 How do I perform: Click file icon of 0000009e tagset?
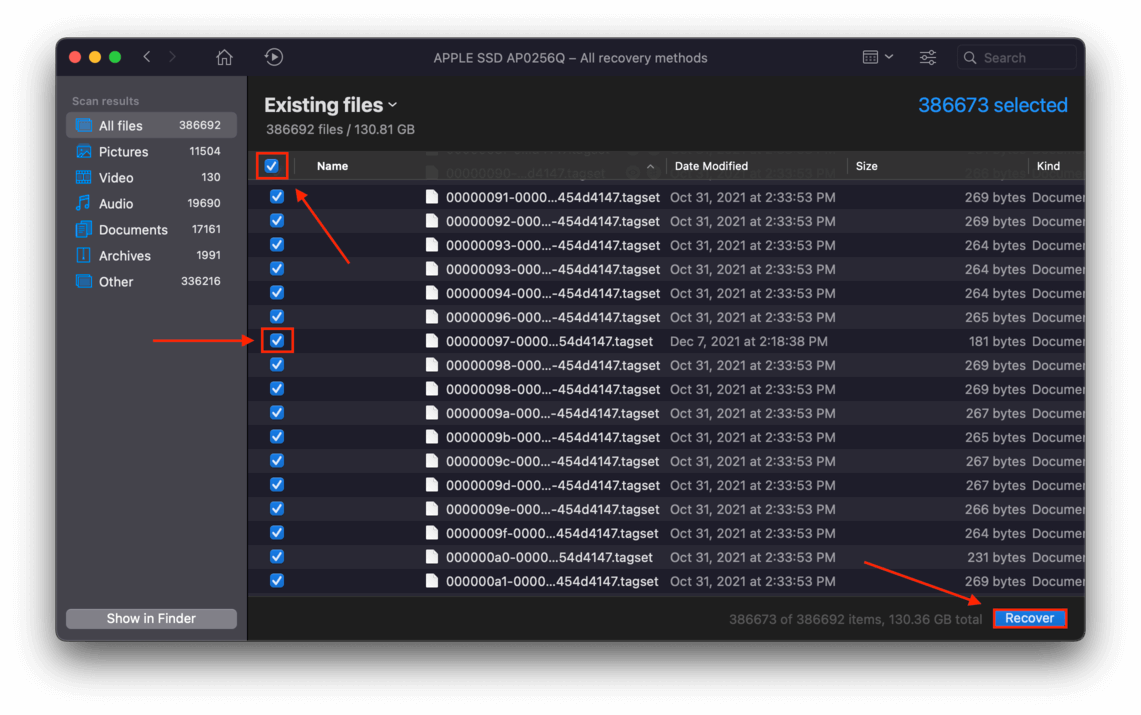(432, 508)
